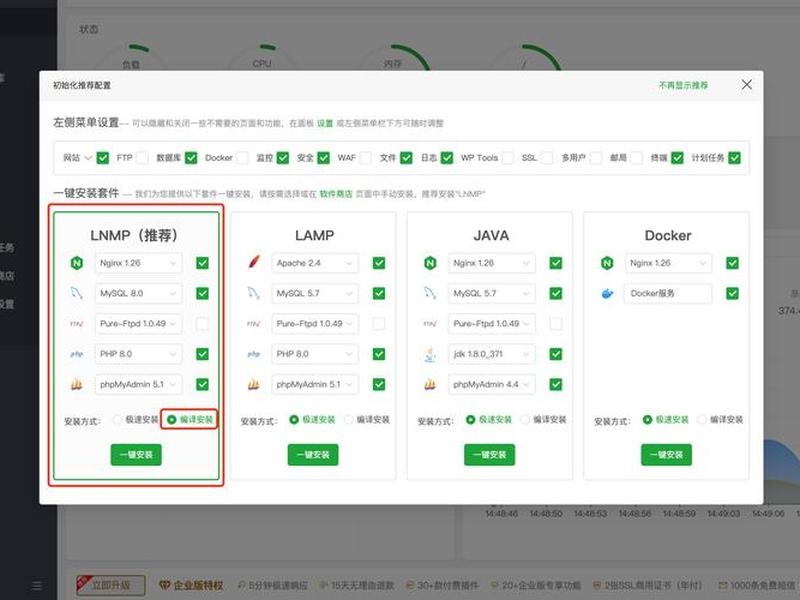The image size is (800, 600).
Task: Click 一键安装 button for JAVA
Action: point(489,455)
